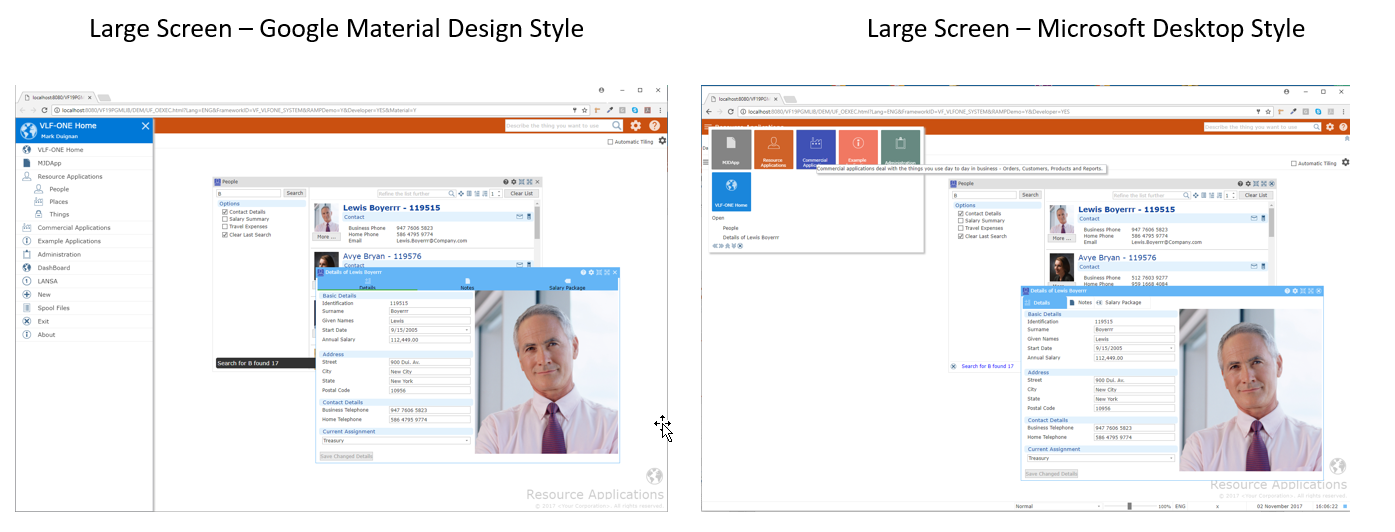The image size is (1395, 532).
Task: Select 'Details of Lewis Boyerrr' in Desktop Open list
Action: point(751,237)
